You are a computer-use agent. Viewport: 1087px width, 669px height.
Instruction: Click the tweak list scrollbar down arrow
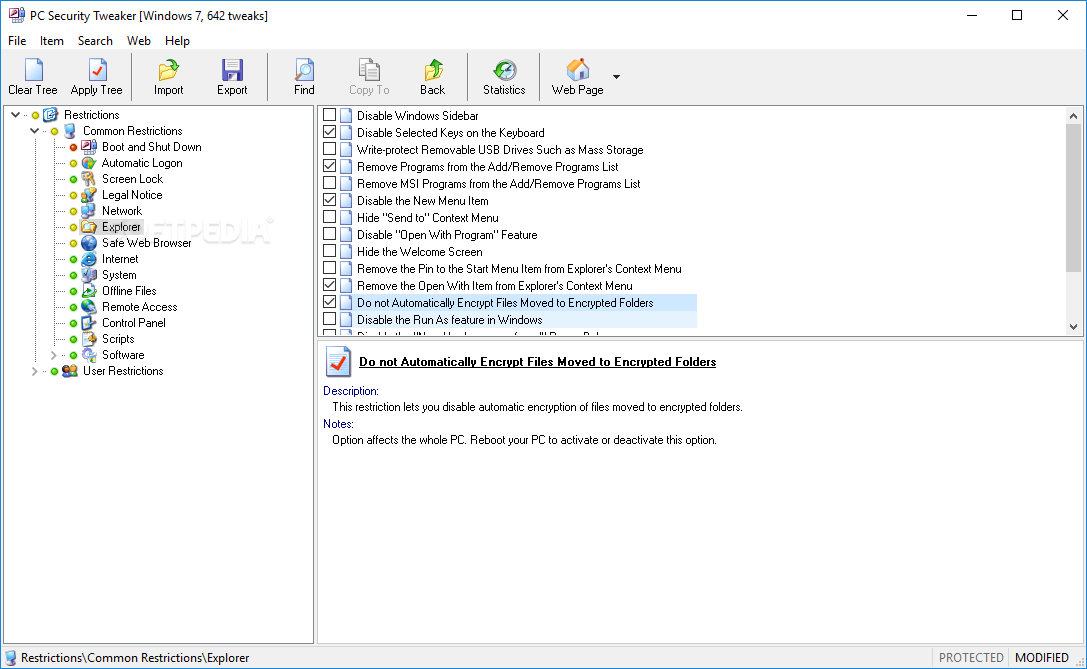pyautogui.click(x=1073, y=327)
